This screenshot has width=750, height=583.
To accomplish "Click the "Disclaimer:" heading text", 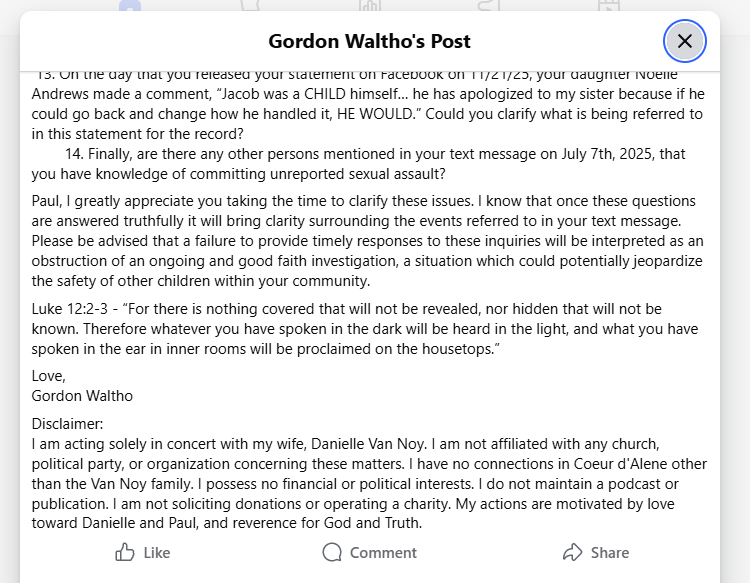I will (x=67, y=424).
